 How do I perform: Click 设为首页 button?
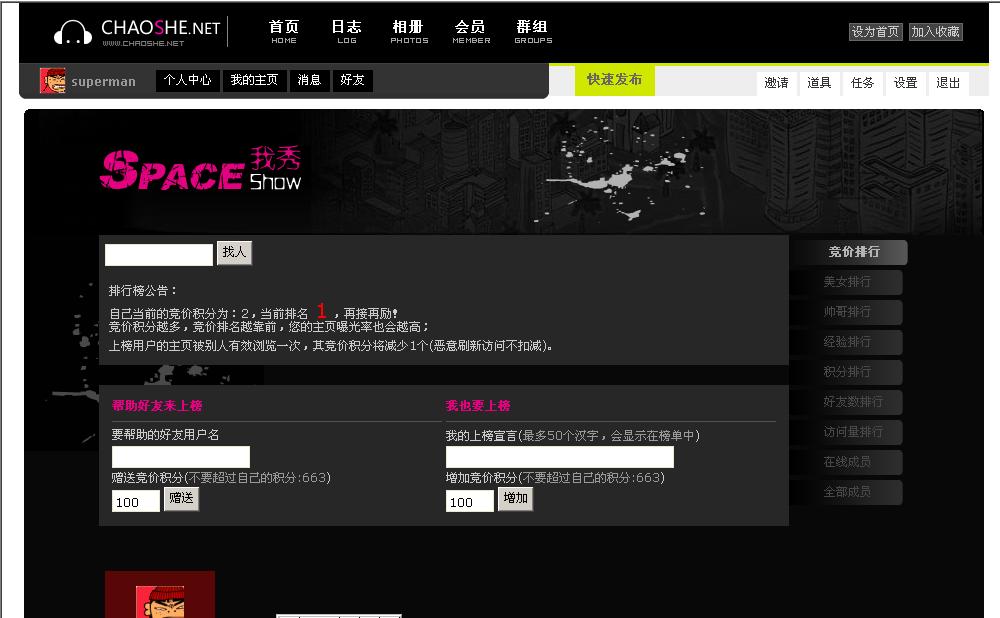coord(876,31)
